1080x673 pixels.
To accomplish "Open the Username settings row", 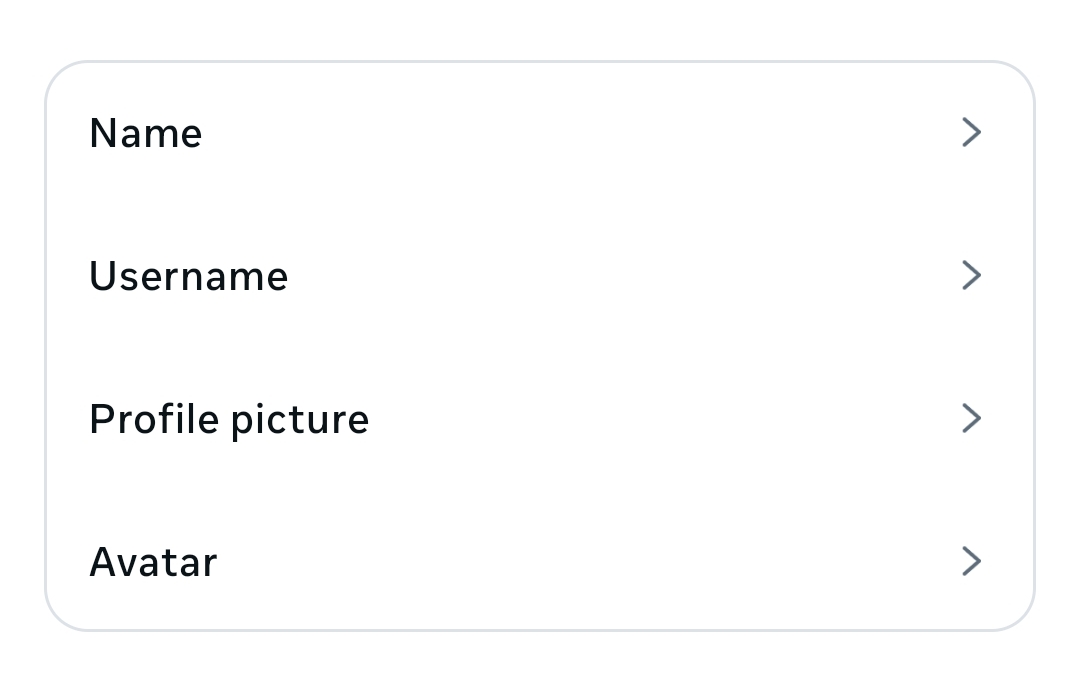I will pos(540,276).
